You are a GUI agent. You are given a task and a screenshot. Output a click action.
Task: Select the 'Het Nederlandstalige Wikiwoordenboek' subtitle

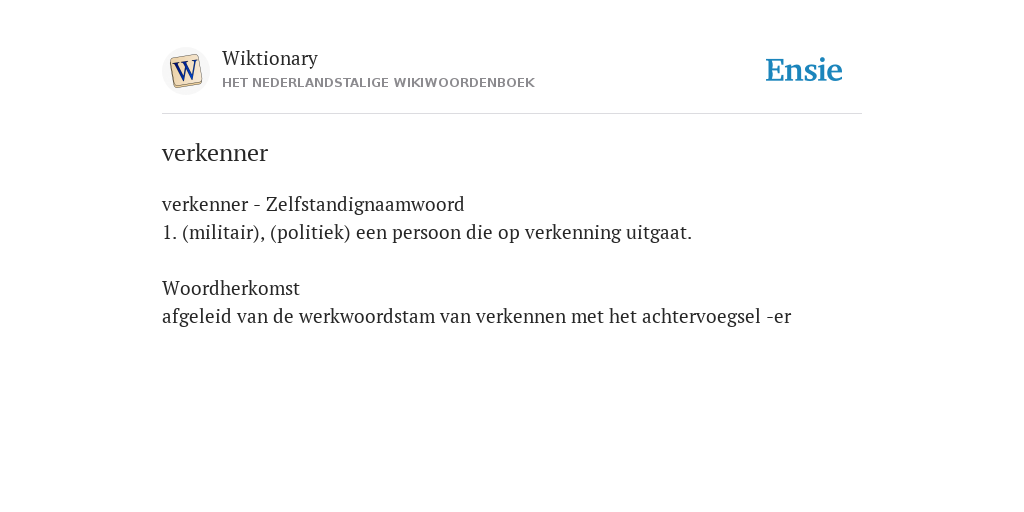coord(378,83)
